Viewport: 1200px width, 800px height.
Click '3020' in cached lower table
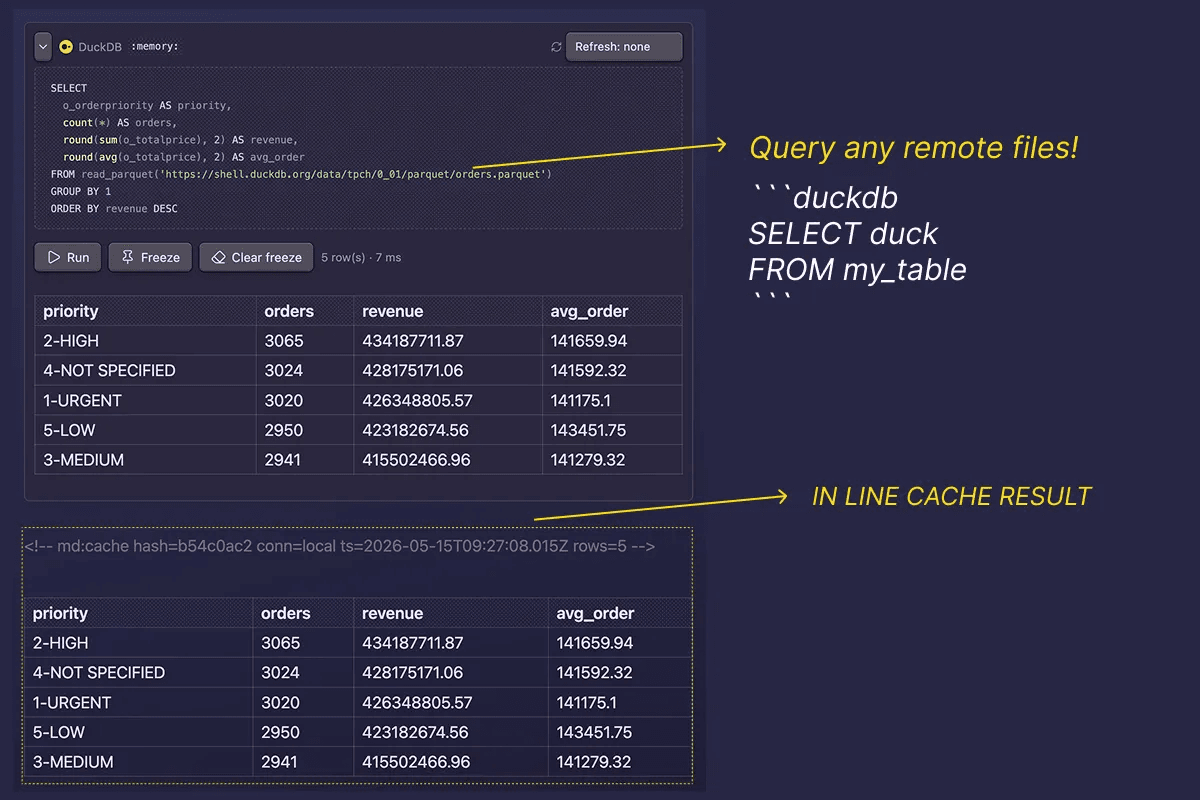coord(280,702)
